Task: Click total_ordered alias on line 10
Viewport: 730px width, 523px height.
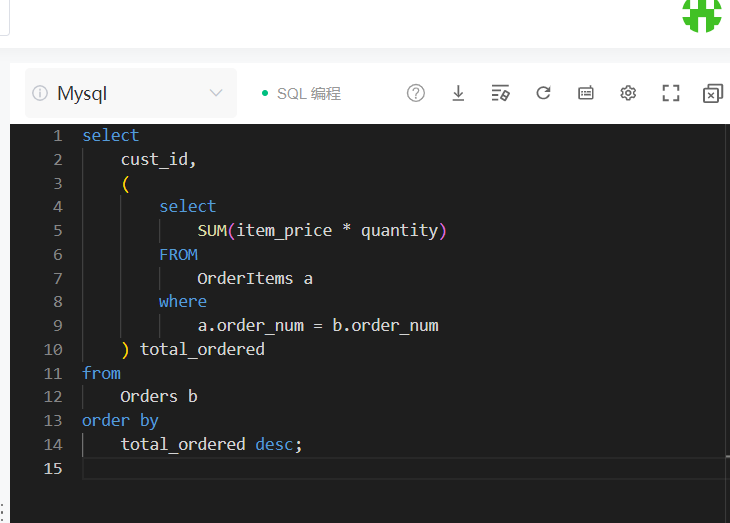Action: 203,349
